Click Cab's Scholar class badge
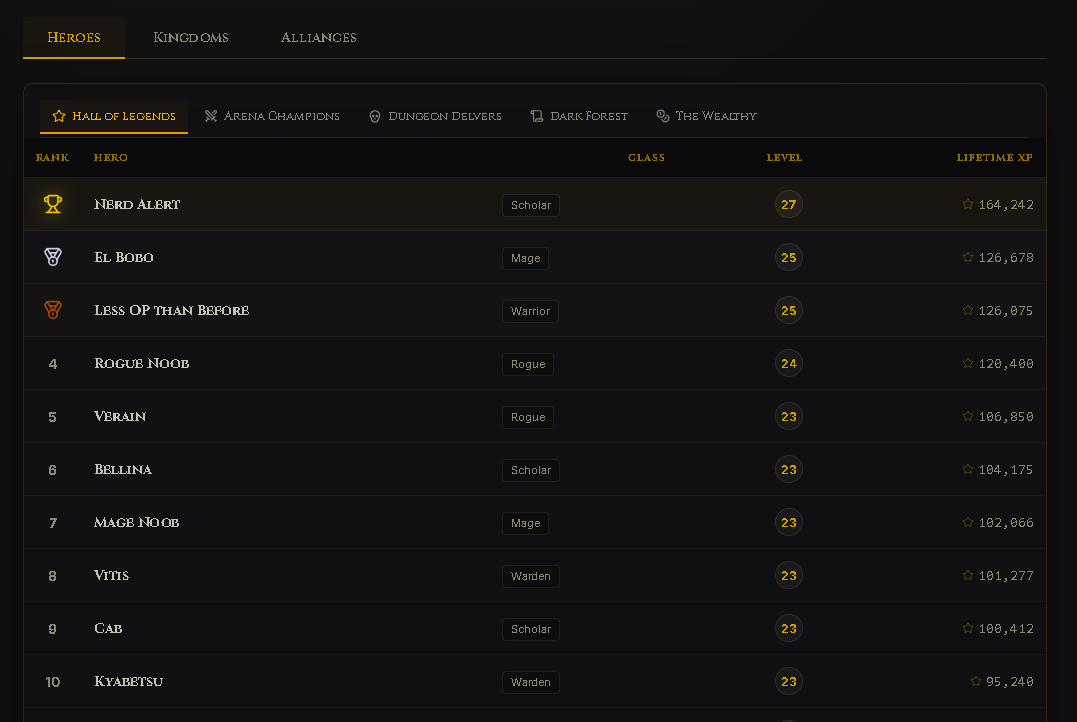The width and height of the screenshot is (1077, 722). [531, 629]
